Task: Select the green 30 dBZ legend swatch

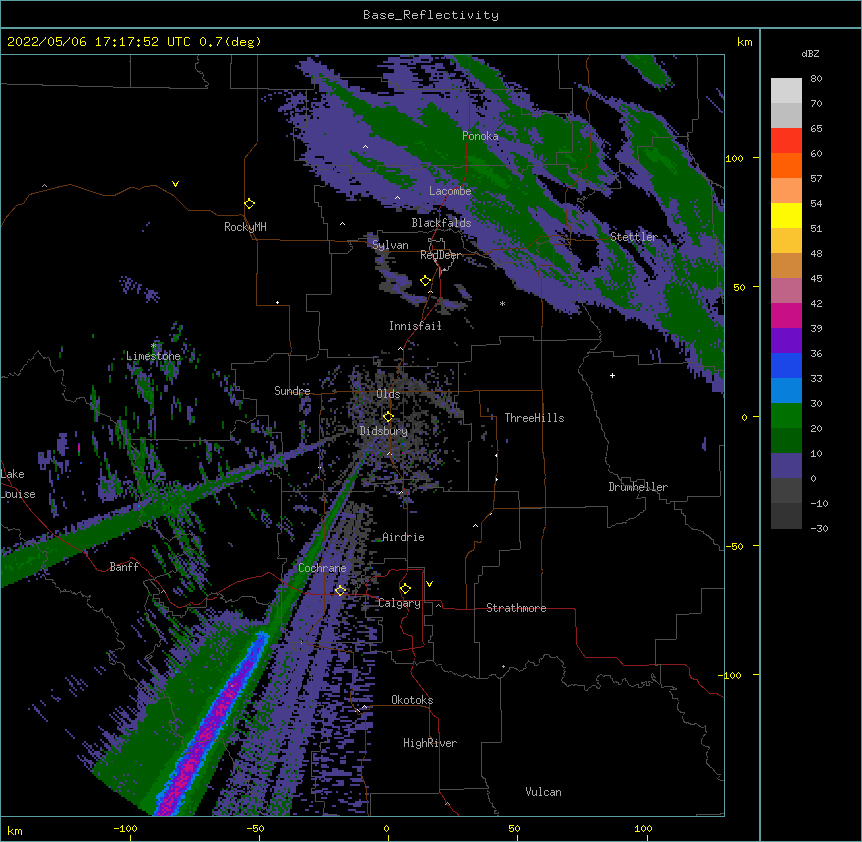Action: (786, 416)
